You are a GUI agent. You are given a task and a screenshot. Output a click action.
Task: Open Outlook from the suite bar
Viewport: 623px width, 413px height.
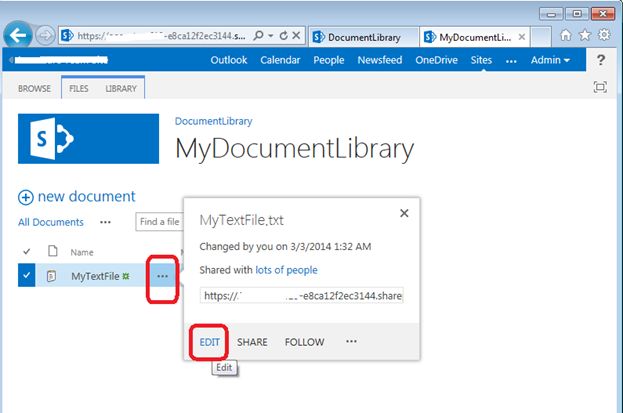(229, 60)
